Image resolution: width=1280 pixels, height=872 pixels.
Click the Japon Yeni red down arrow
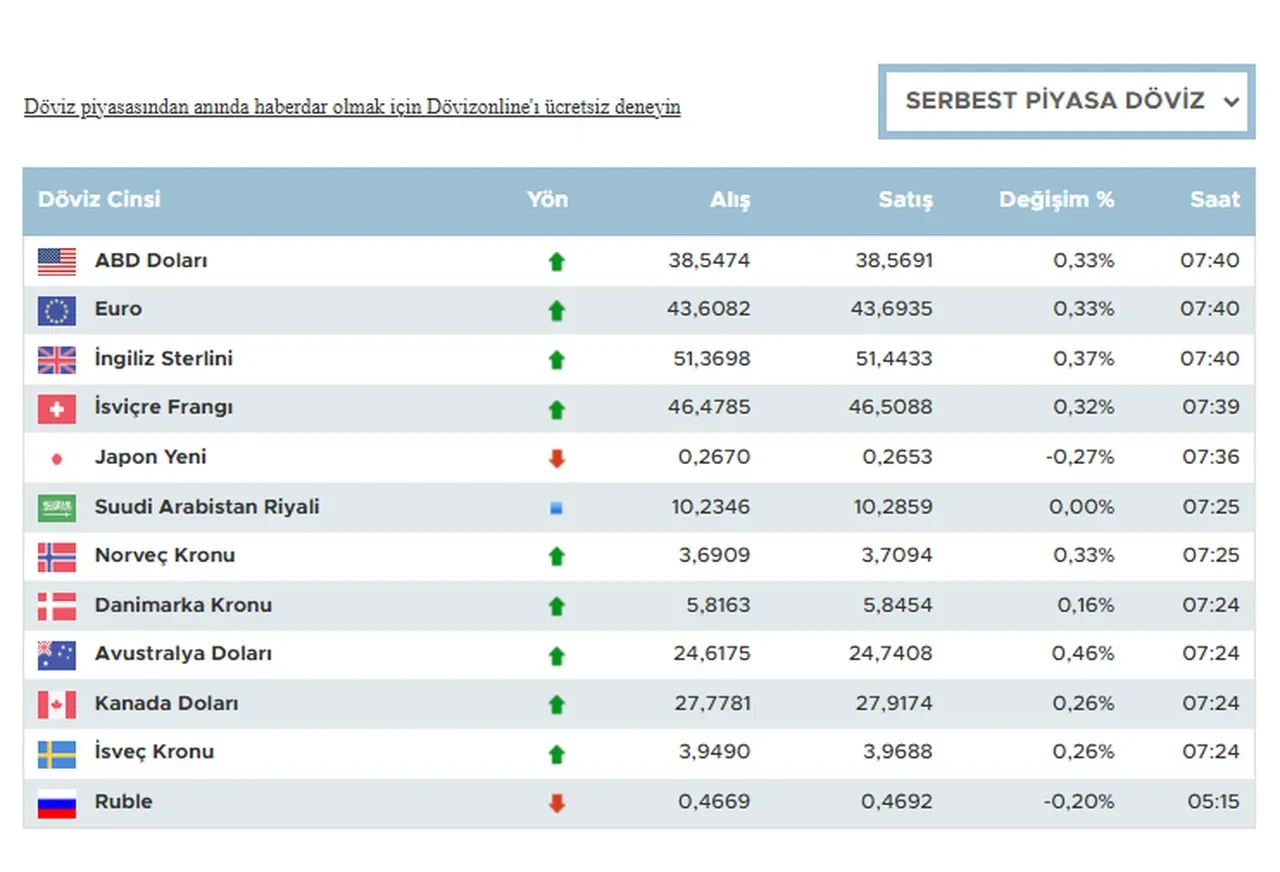pos(557,459)
